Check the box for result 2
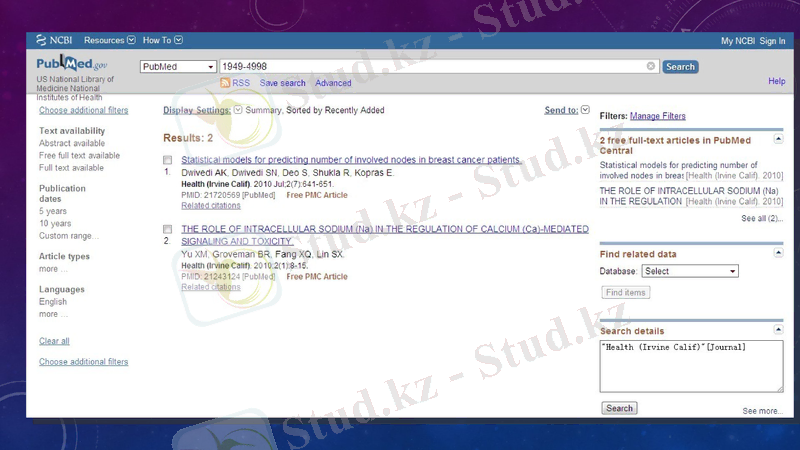The width and height of the screenshot is (800, 450). [168, 229]
